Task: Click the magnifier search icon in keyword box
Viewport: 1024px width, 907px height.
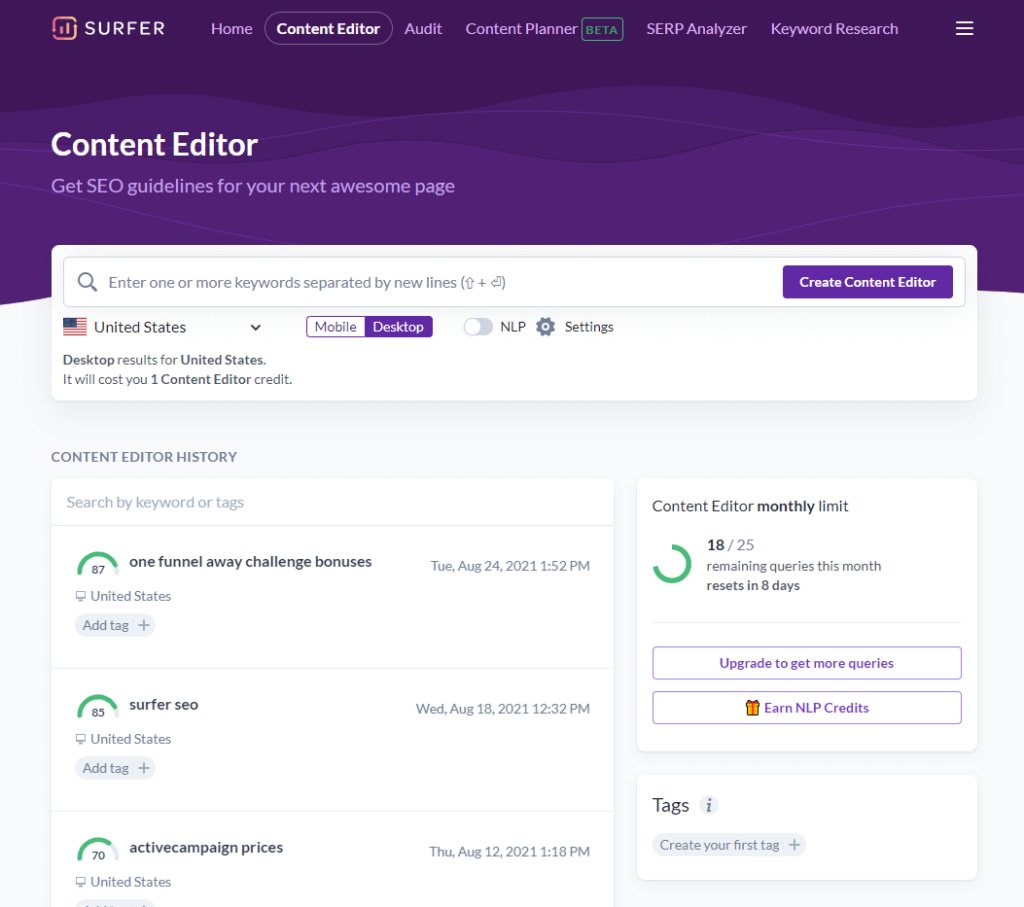Action: [x=87, y=282]
